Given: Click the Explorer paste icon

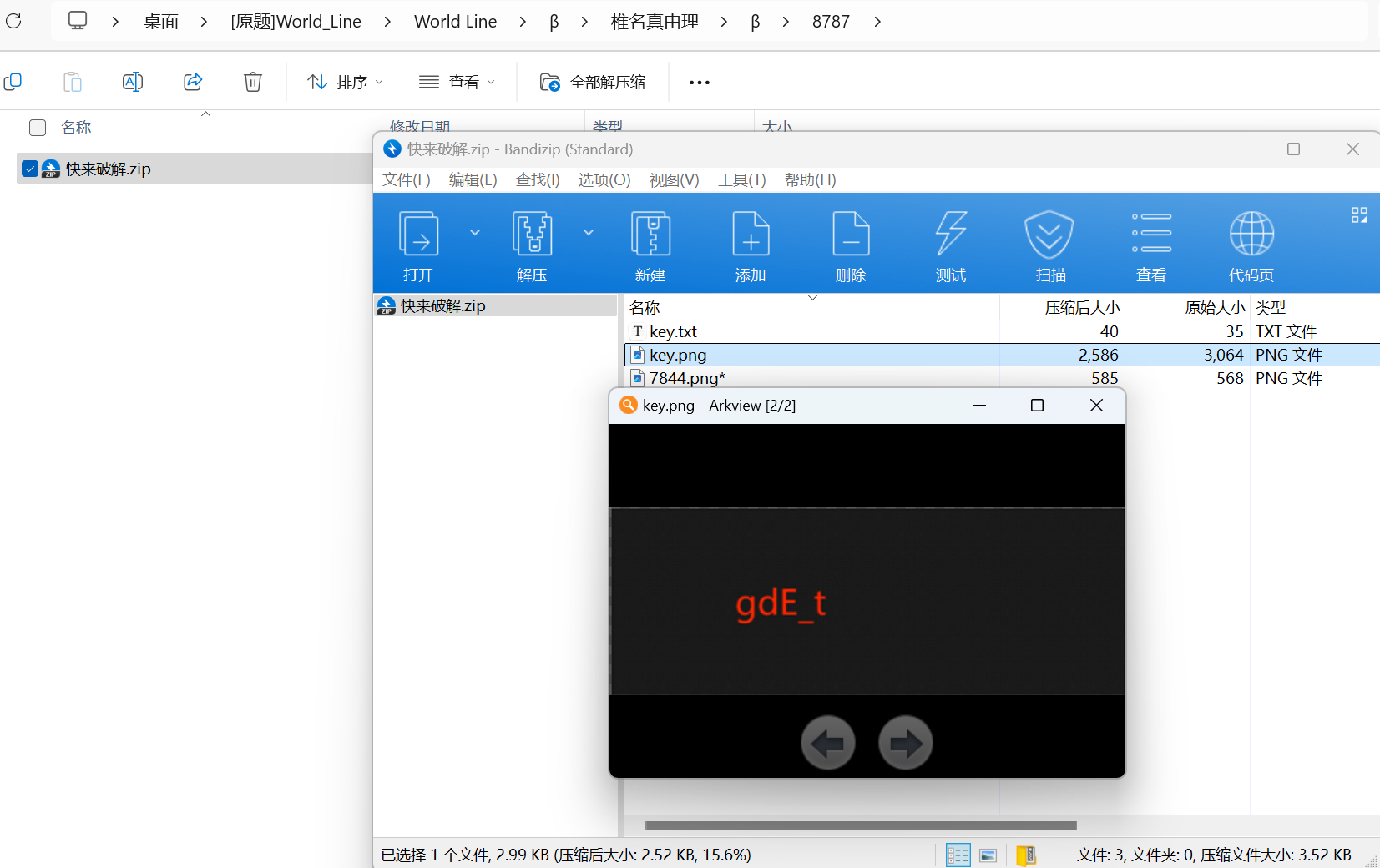Looking at the screenshot, I should point(73,82).
